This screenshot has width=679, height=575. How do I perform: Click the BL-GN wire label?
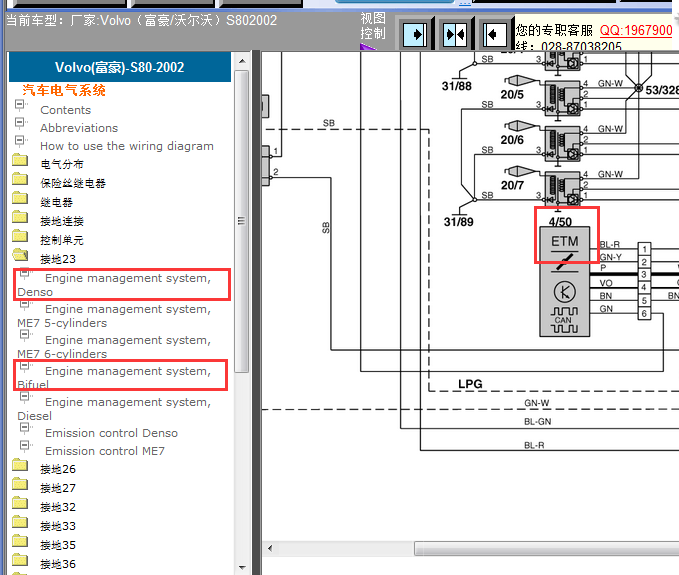[537, 422]
